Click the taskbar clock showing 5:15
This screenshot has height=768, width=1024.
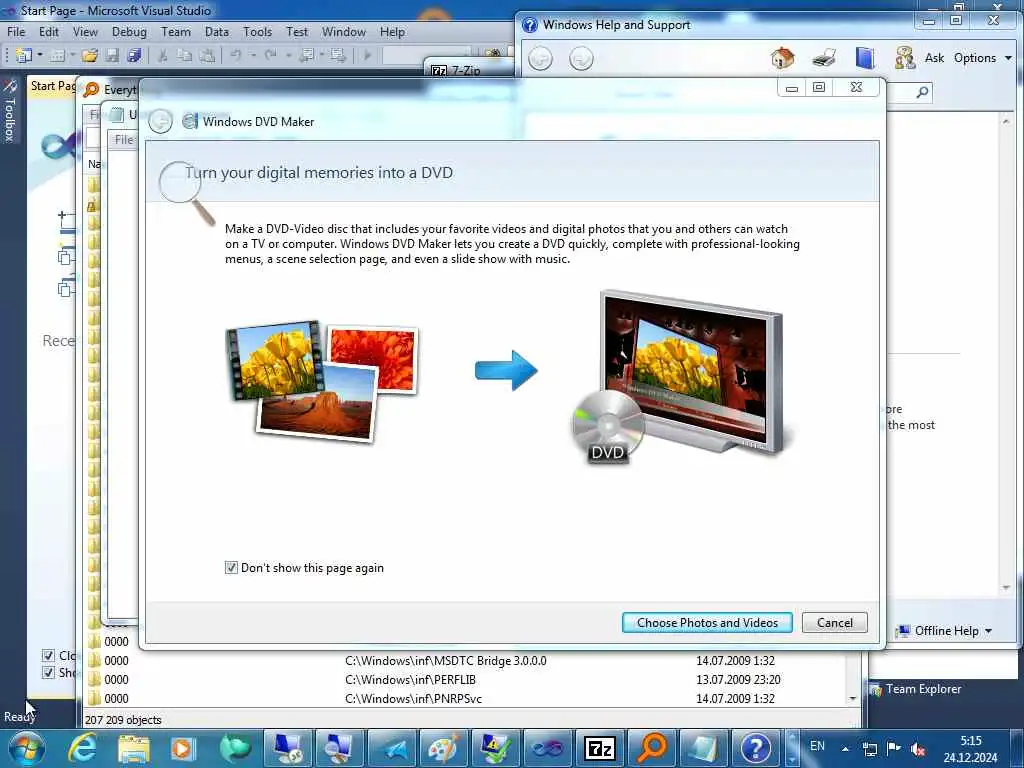point(970,749)
